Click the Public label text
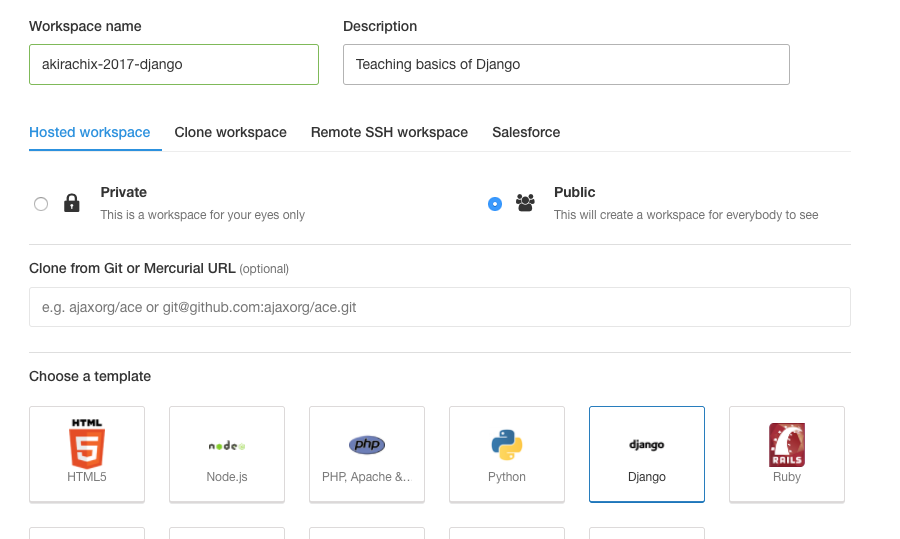The height and width of the screenshot is (539, 900). tap(575, 192)
